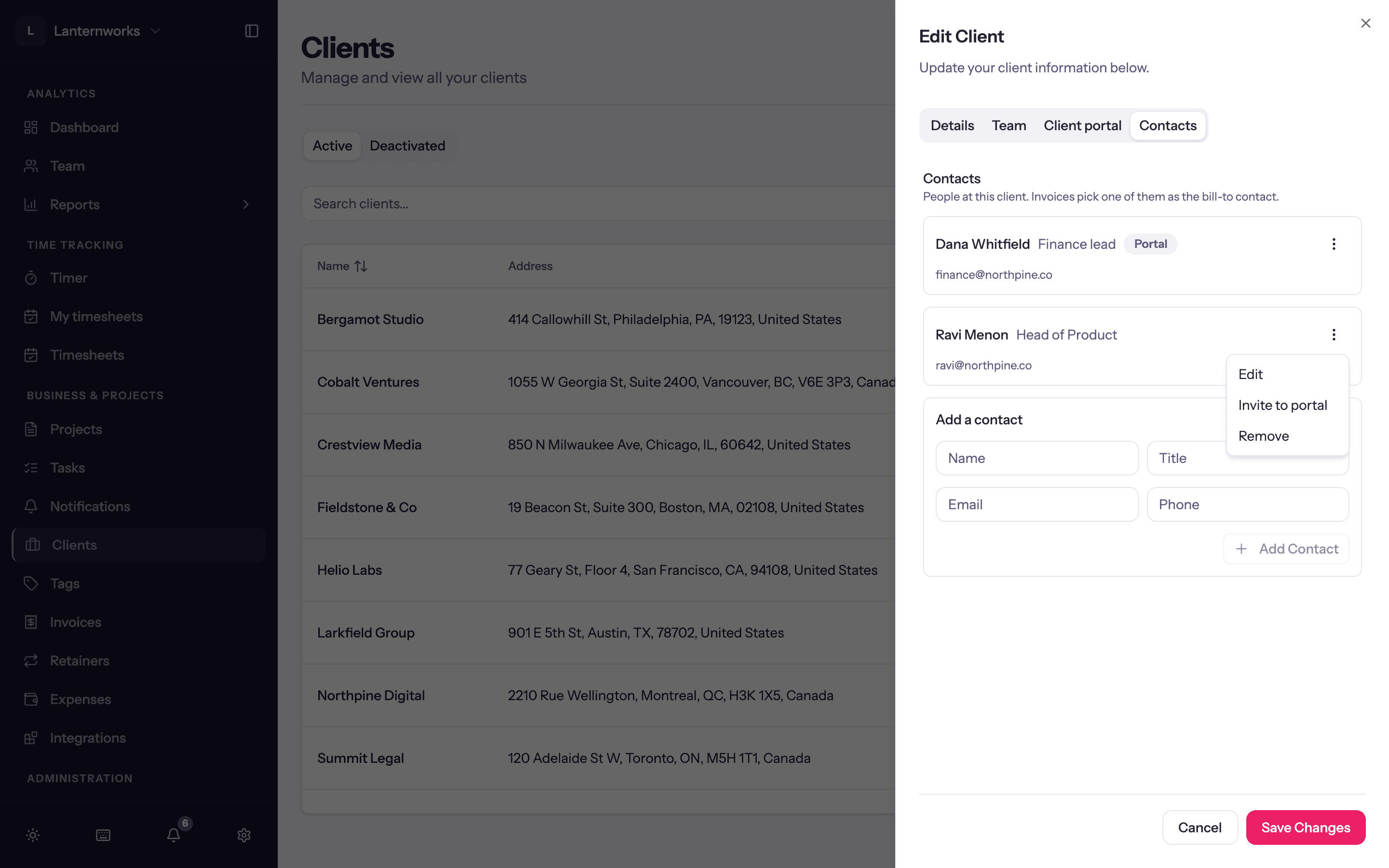Open the Fieldstone & Co client row

point(598,507)
